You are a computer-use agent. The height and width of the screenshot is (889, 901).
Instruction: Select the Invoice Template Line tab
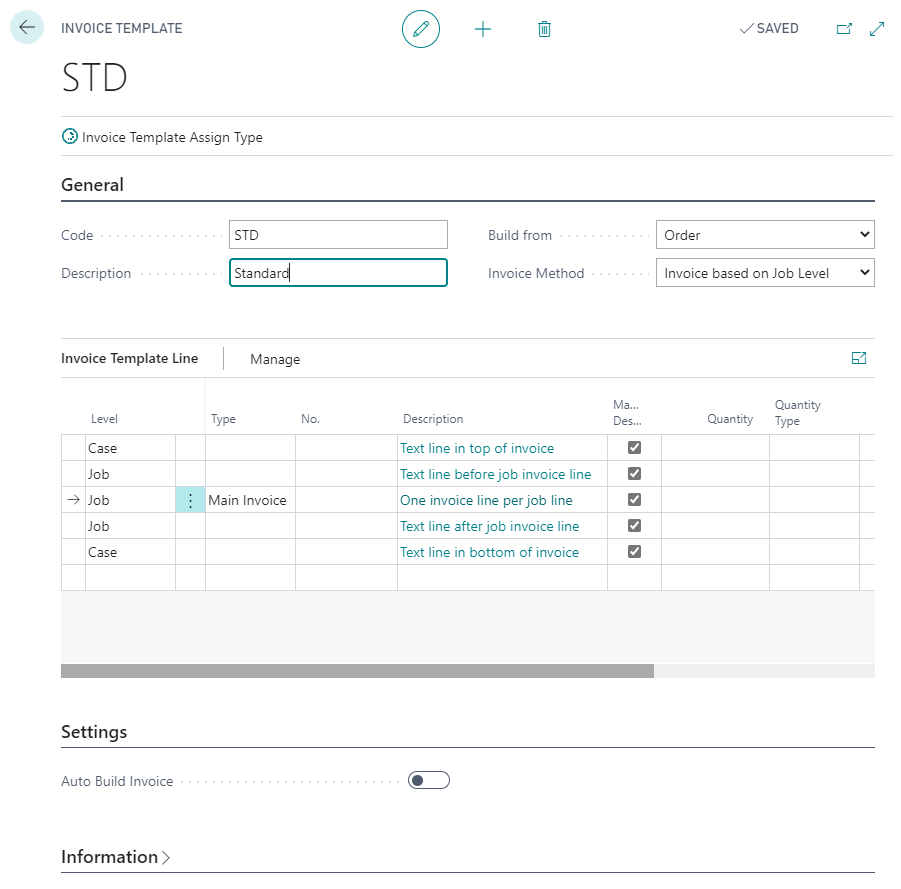coord(130,358)
